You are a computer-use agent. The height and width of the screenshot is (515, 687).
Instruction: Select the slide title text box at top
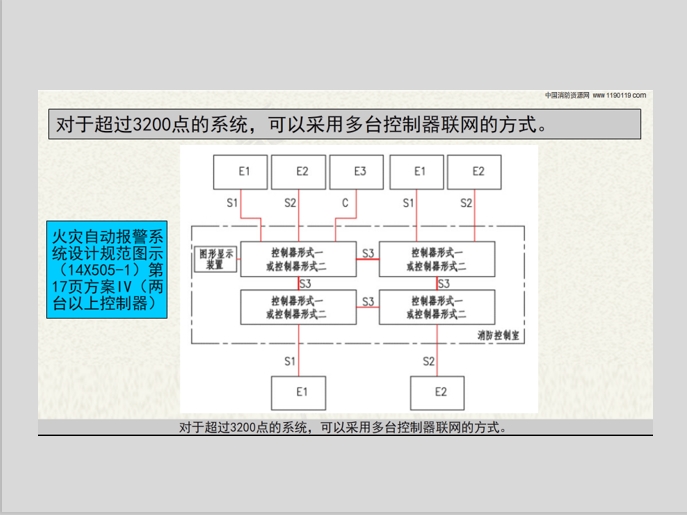click(340, 125)
